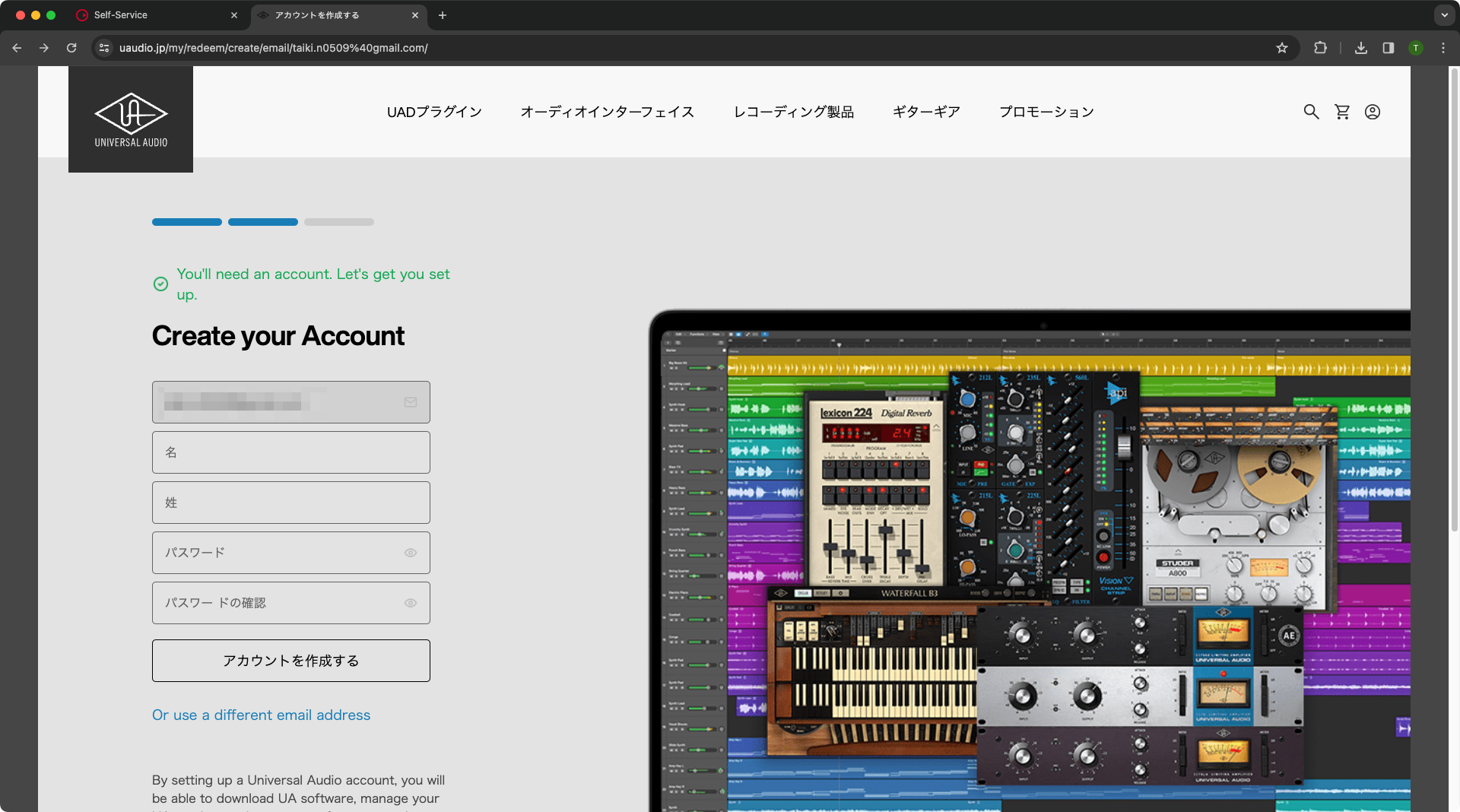Open the ギターギア menu
This screenshot has width=1460, height=812.
point(926,112)
